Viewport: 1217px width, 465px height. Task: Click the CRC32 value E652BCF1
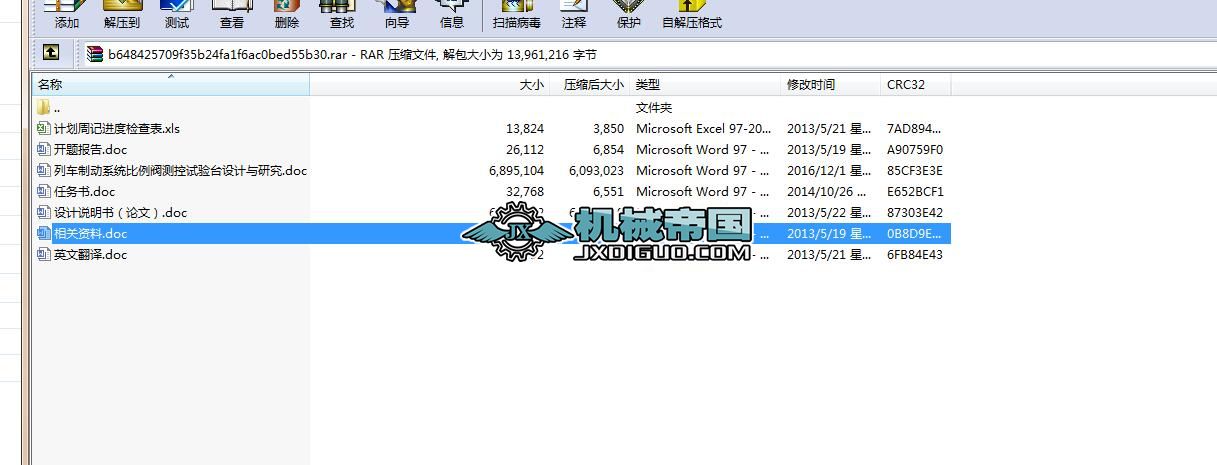tap(915, 191)
